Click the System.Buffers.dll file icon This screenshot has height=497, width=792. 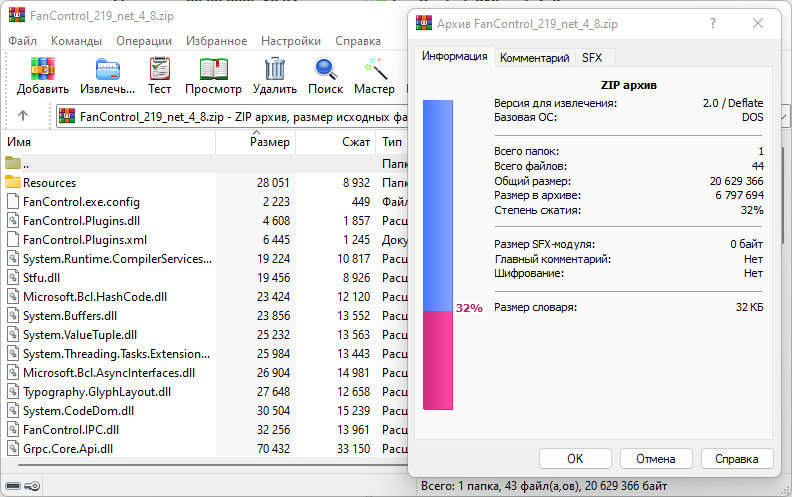tap(13, 315)
